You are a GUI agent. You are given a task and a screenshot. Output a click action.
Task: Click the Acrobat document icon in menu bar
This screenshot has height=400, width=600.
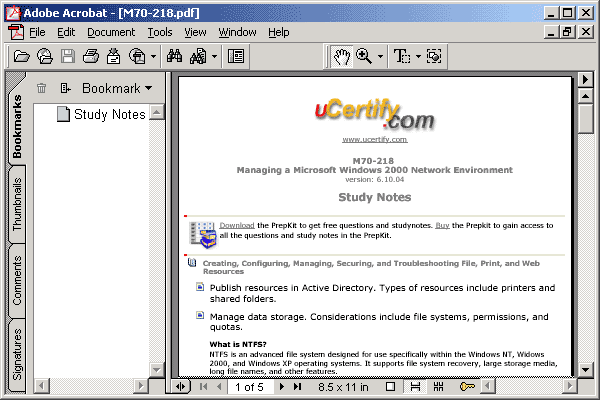pyautogui.click(x=16, y=32)
